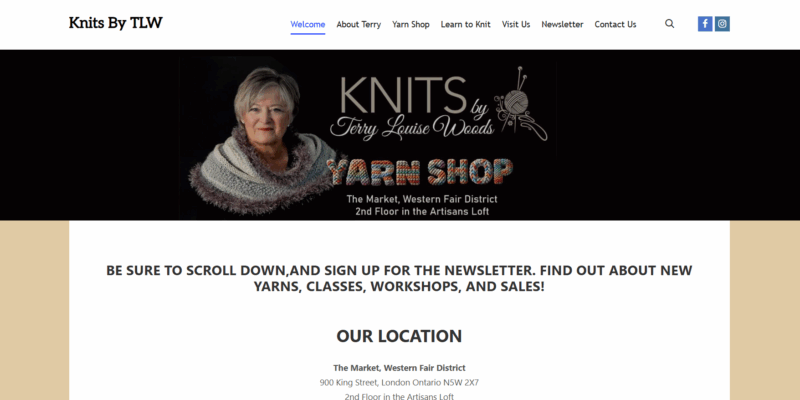Navigate to the Yarn Shop page
Image resolution: width=800 pixels, height=400 pixels.
(411, 24)
